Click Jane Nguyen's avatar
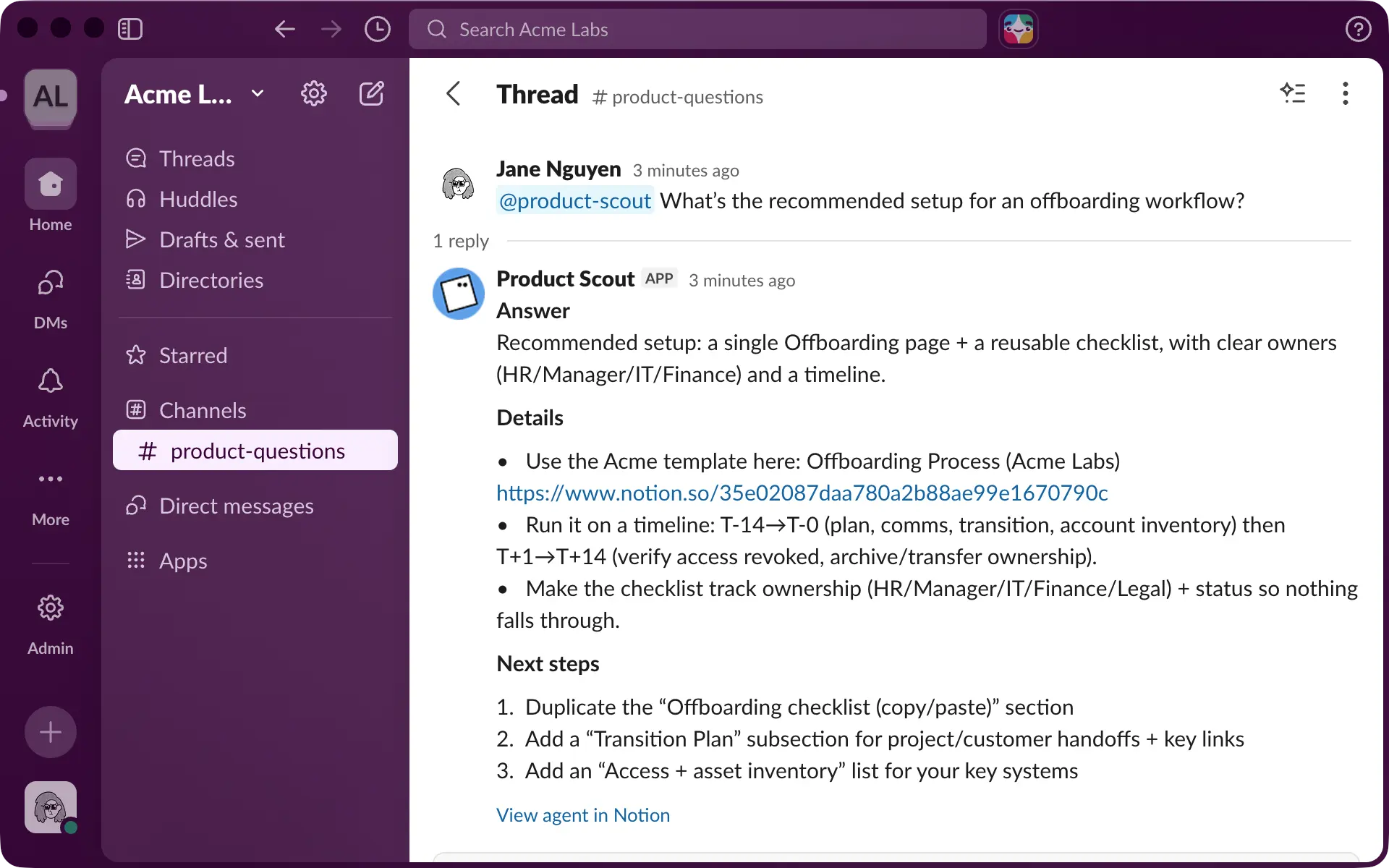 pos(458,184)
